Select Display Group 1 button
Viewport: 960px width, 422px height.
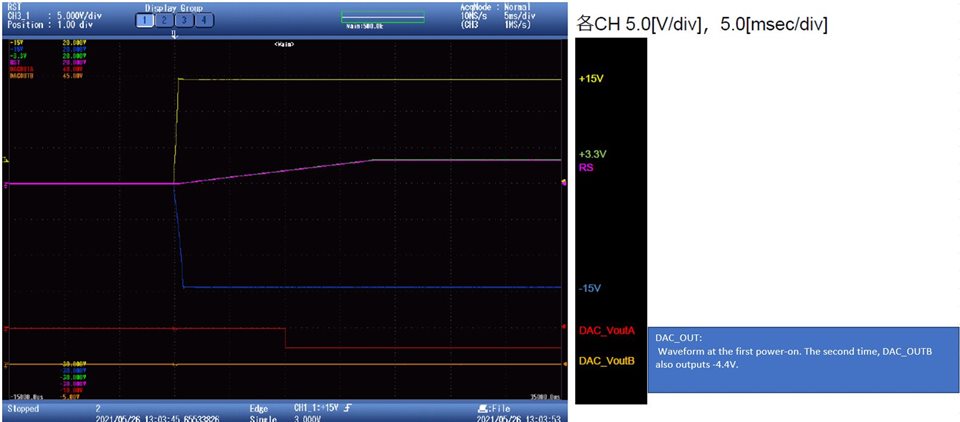coord(145,21)
